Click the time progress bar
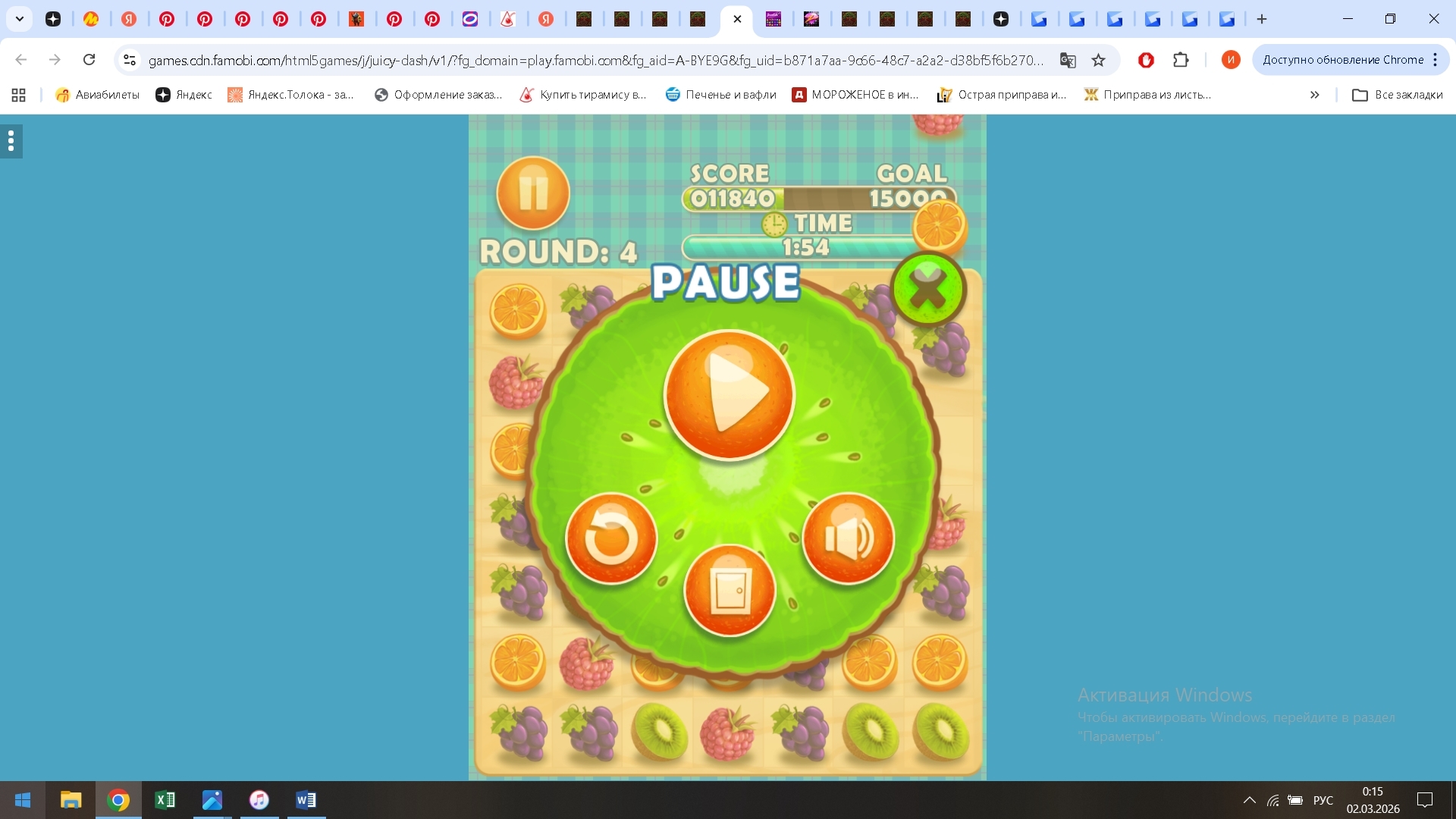 (x=804, y=247)
